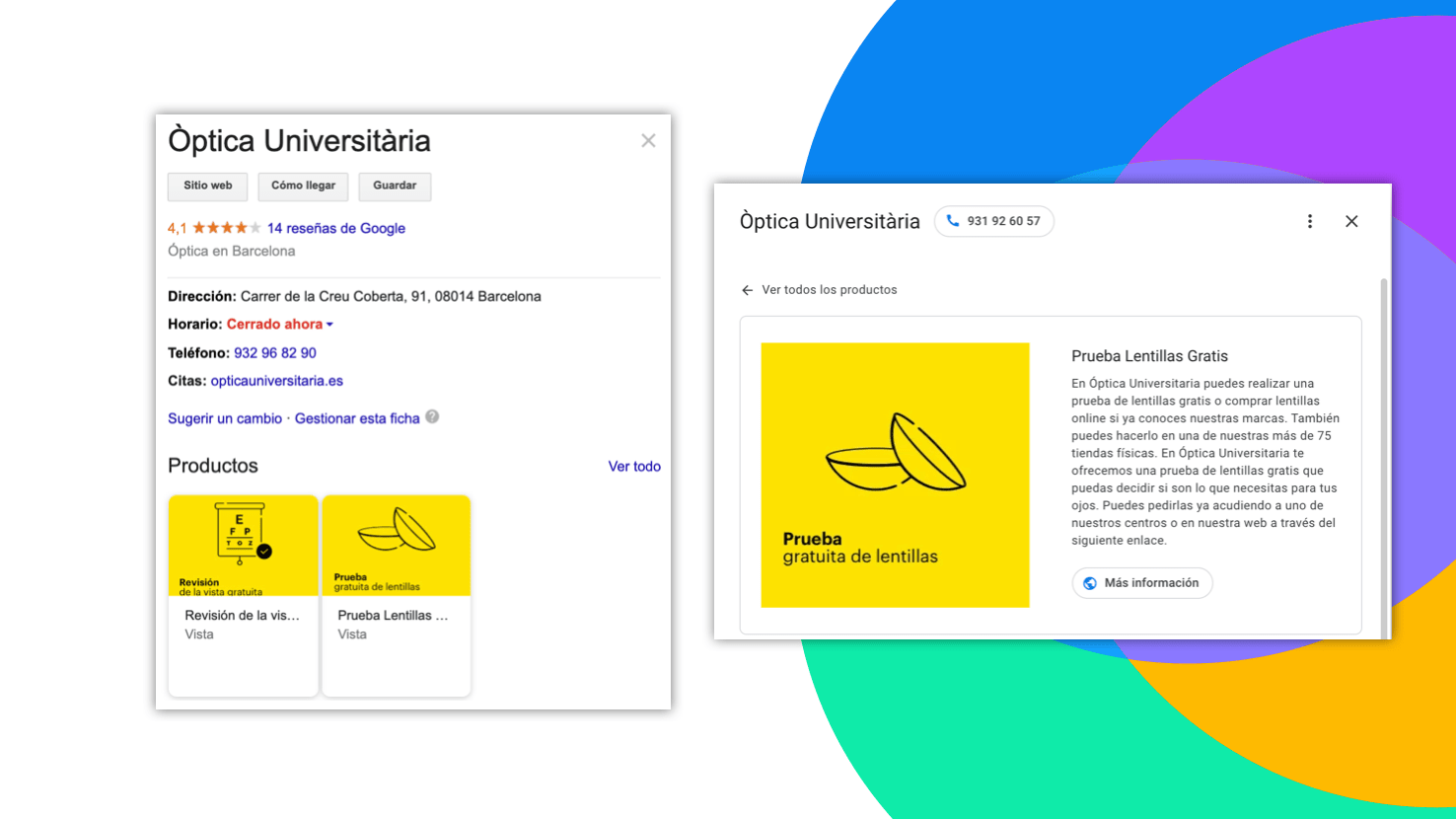Open 14 reseñas de Google link
The width and height of the screenshot is (1456, 819).
(x=336, y=228)
